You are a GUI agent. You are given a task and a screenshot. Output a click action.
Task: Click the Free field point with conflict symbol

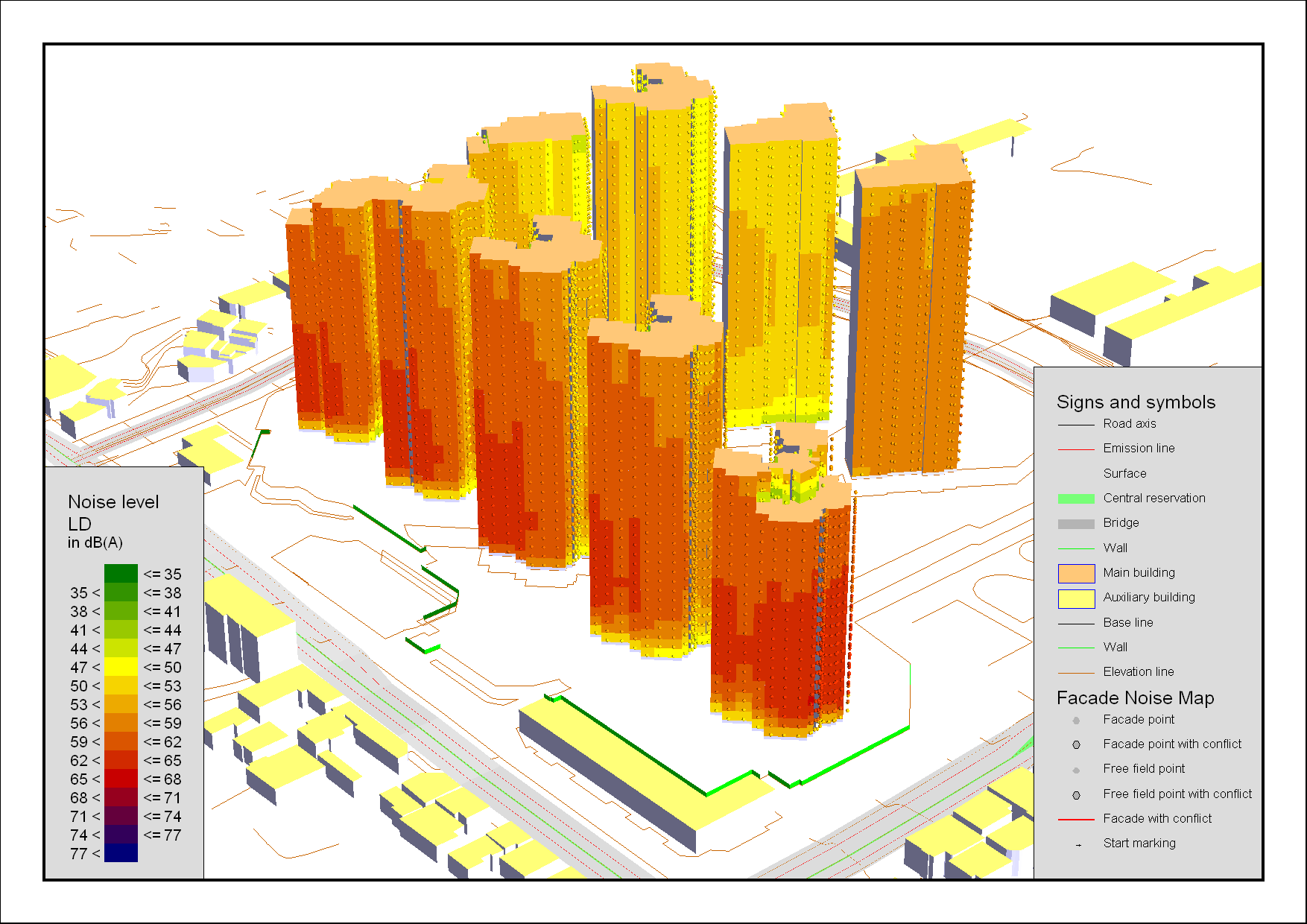coord(1076,795)
